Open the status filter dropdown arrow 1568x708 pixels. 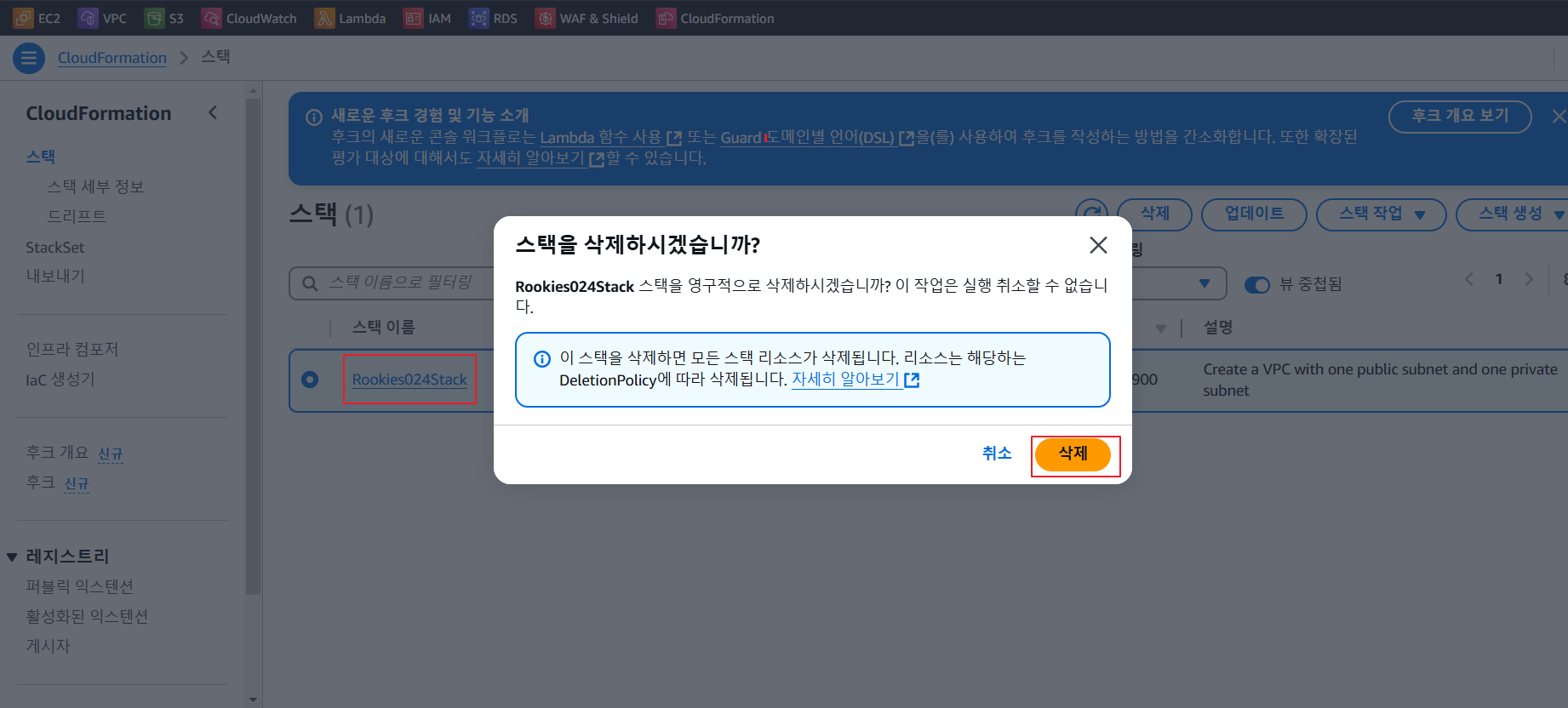[1204, 283]
